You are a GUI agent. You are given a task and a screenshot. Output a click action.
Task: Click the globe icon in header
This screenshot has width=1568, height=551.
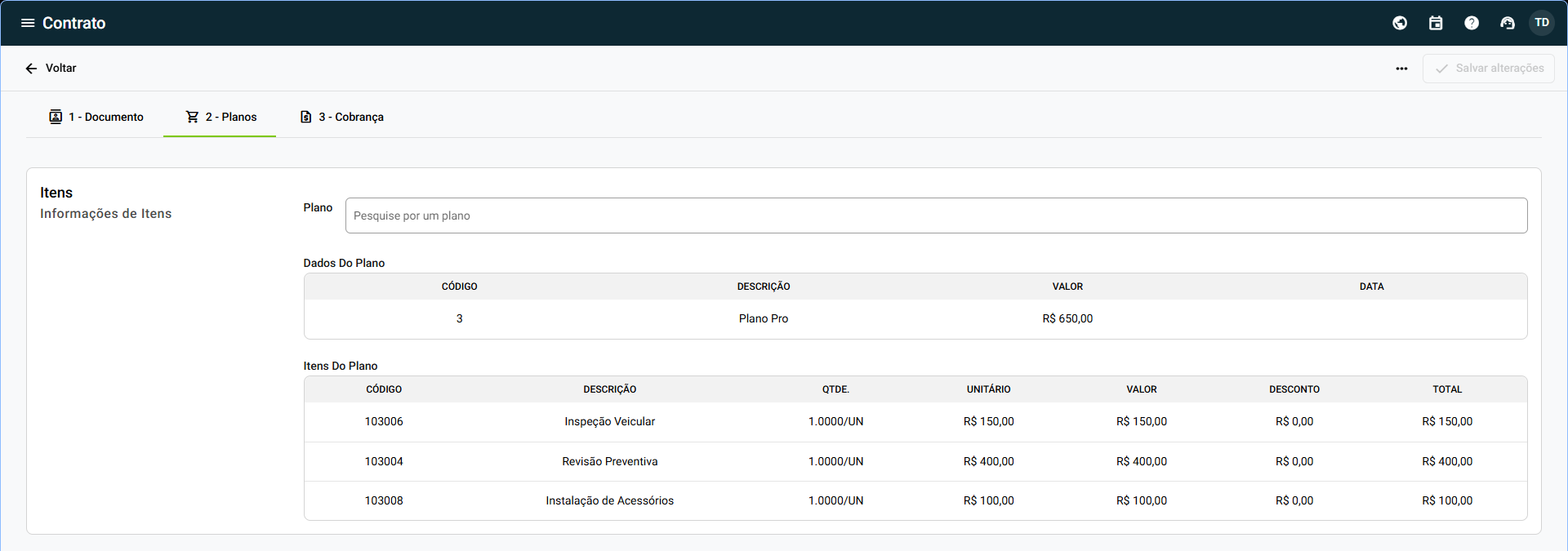click(x=1400, y=23)
